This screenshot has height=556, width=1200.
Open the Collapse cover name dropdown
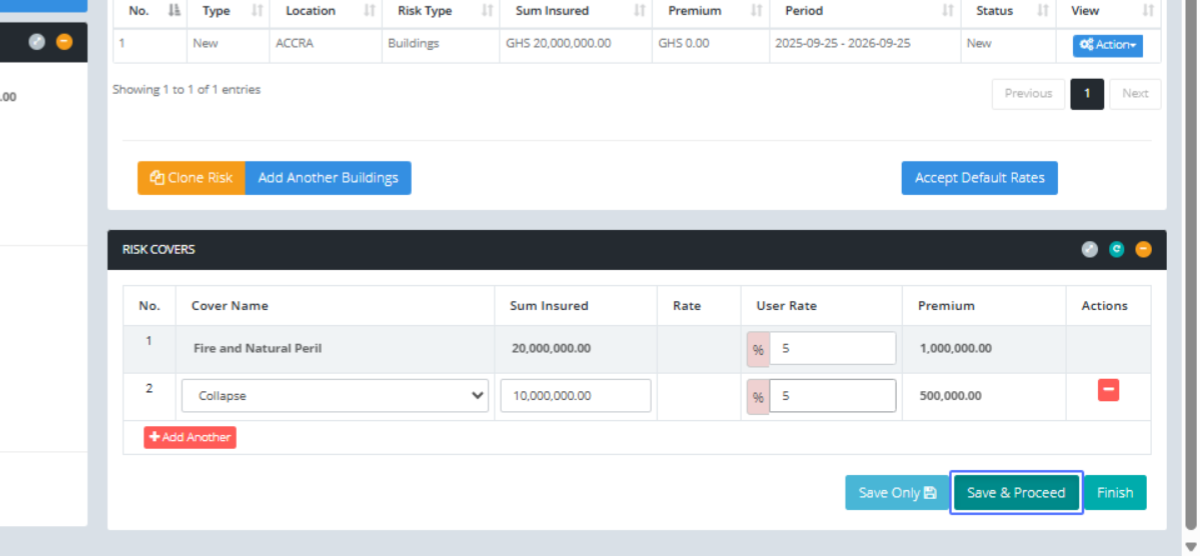[334, 396]
